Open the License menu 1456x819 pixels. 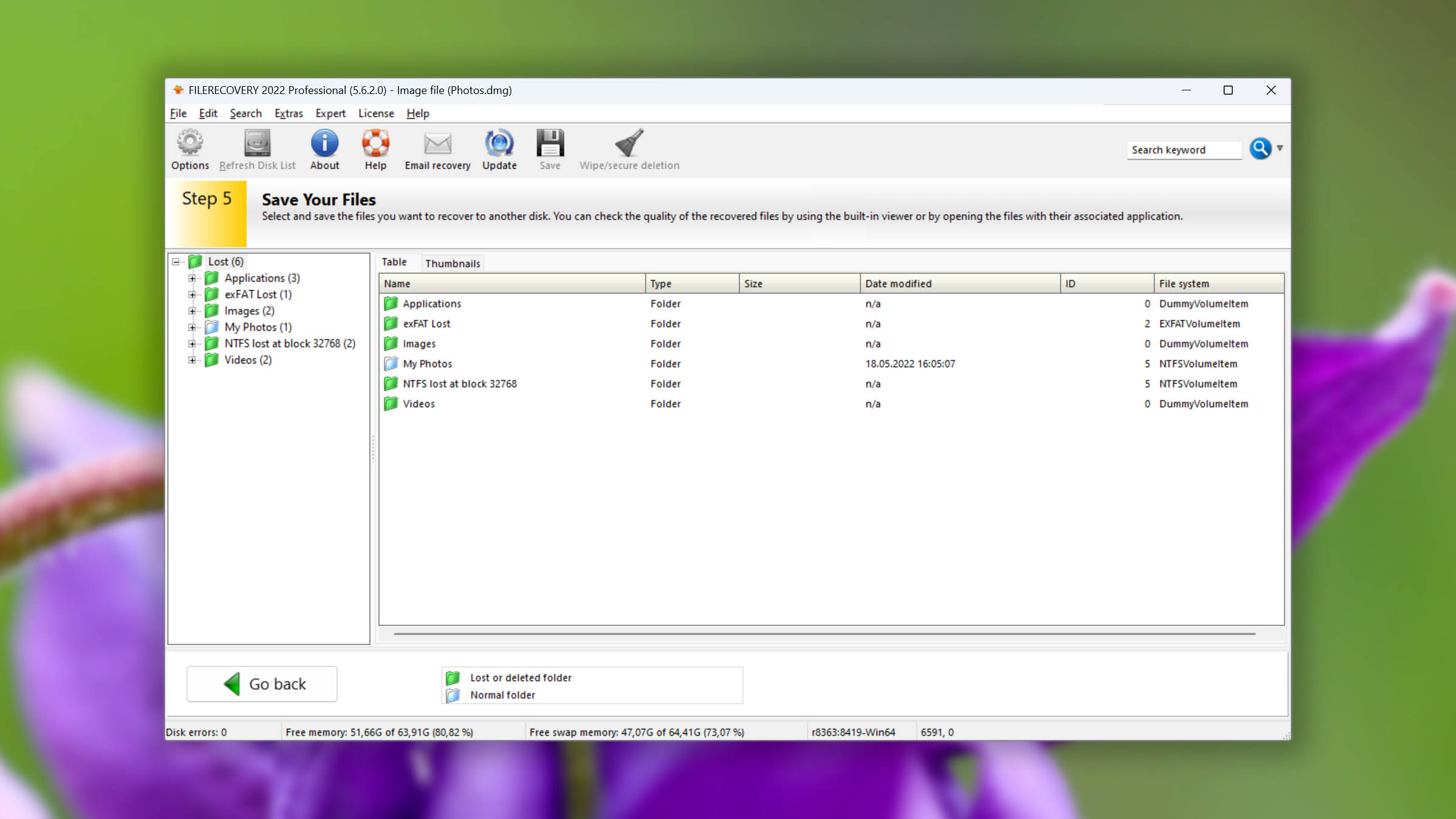pos(376,113)
